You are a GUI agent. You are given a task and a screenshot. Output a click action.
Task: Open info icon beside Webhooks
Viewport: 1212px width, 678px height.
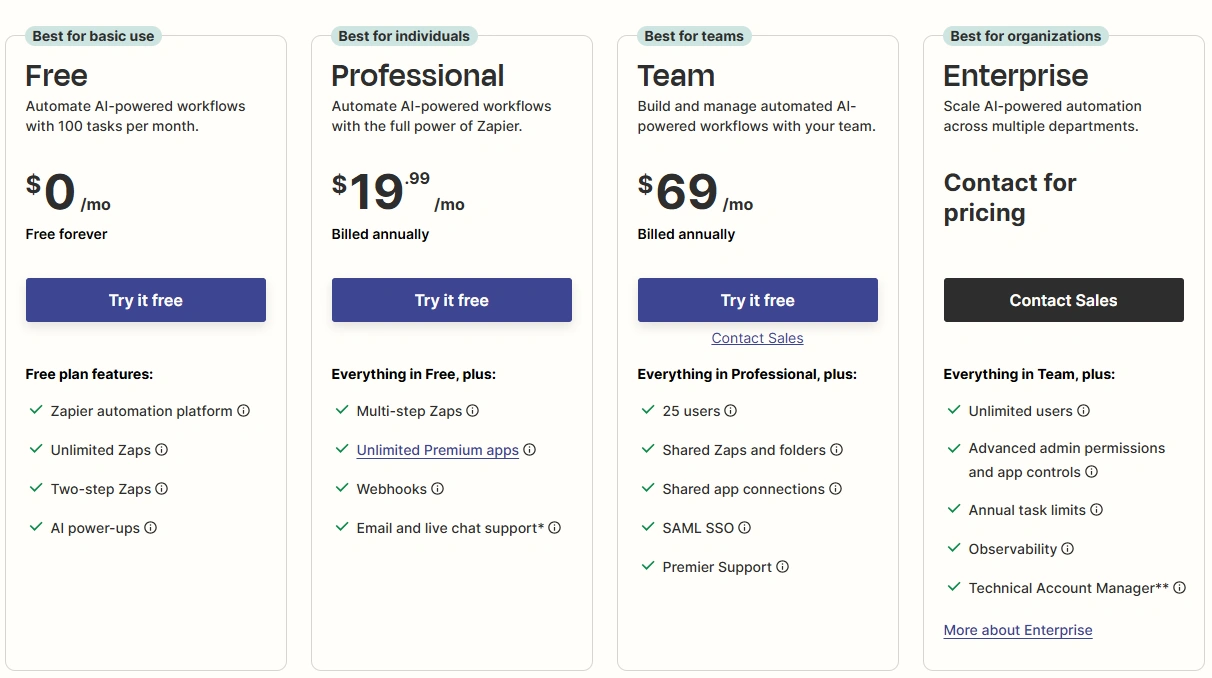click(438, 489)
